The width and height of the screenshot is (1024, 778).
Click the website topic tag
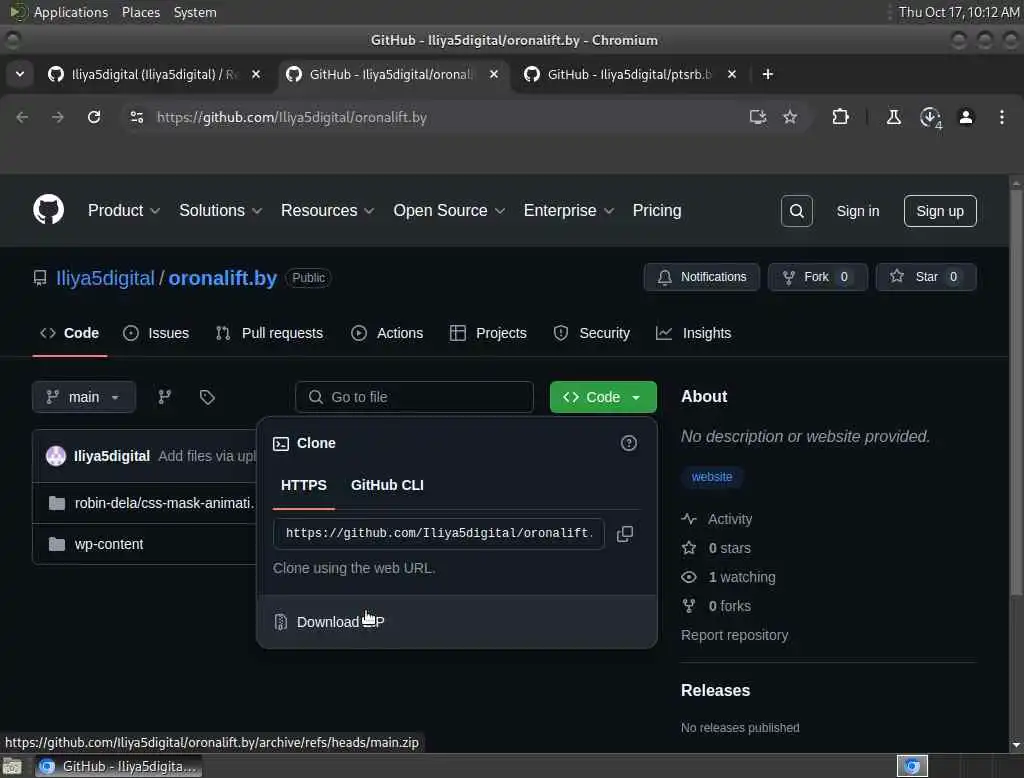coord(712,477)
